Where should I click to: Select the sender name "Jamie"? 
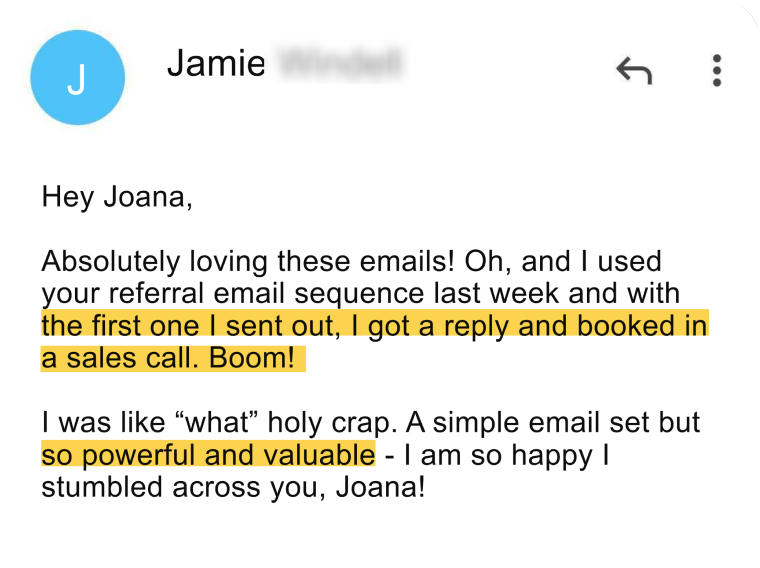click(x=216, y=65)
